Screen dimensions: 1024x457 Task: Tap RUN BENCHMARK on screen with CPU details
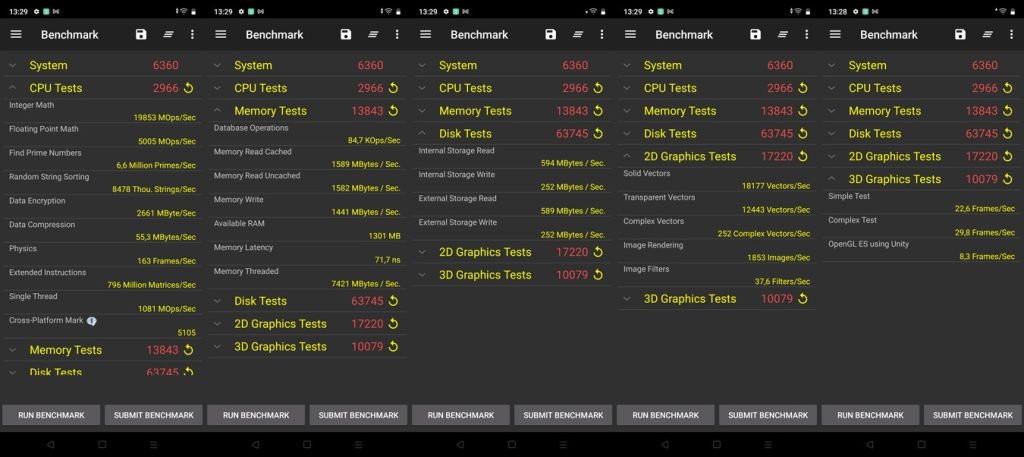pos(52,415)
